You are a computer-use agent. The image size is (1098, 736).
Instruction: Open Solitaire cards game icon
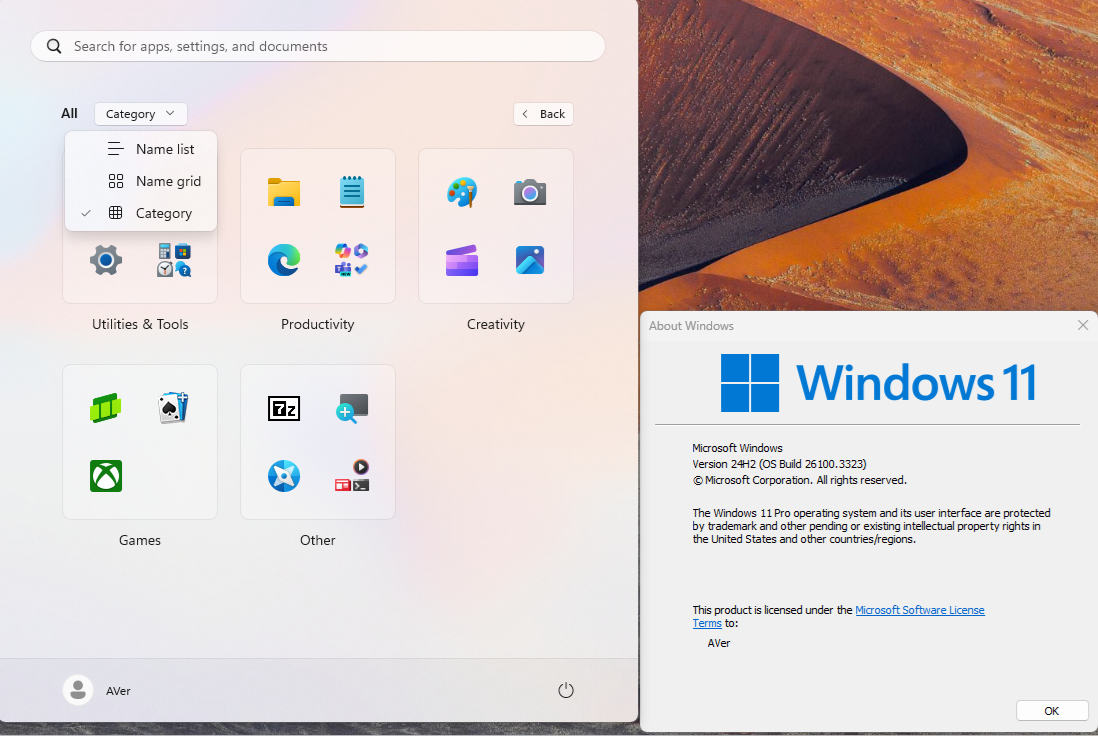click(x=174, y=408)
